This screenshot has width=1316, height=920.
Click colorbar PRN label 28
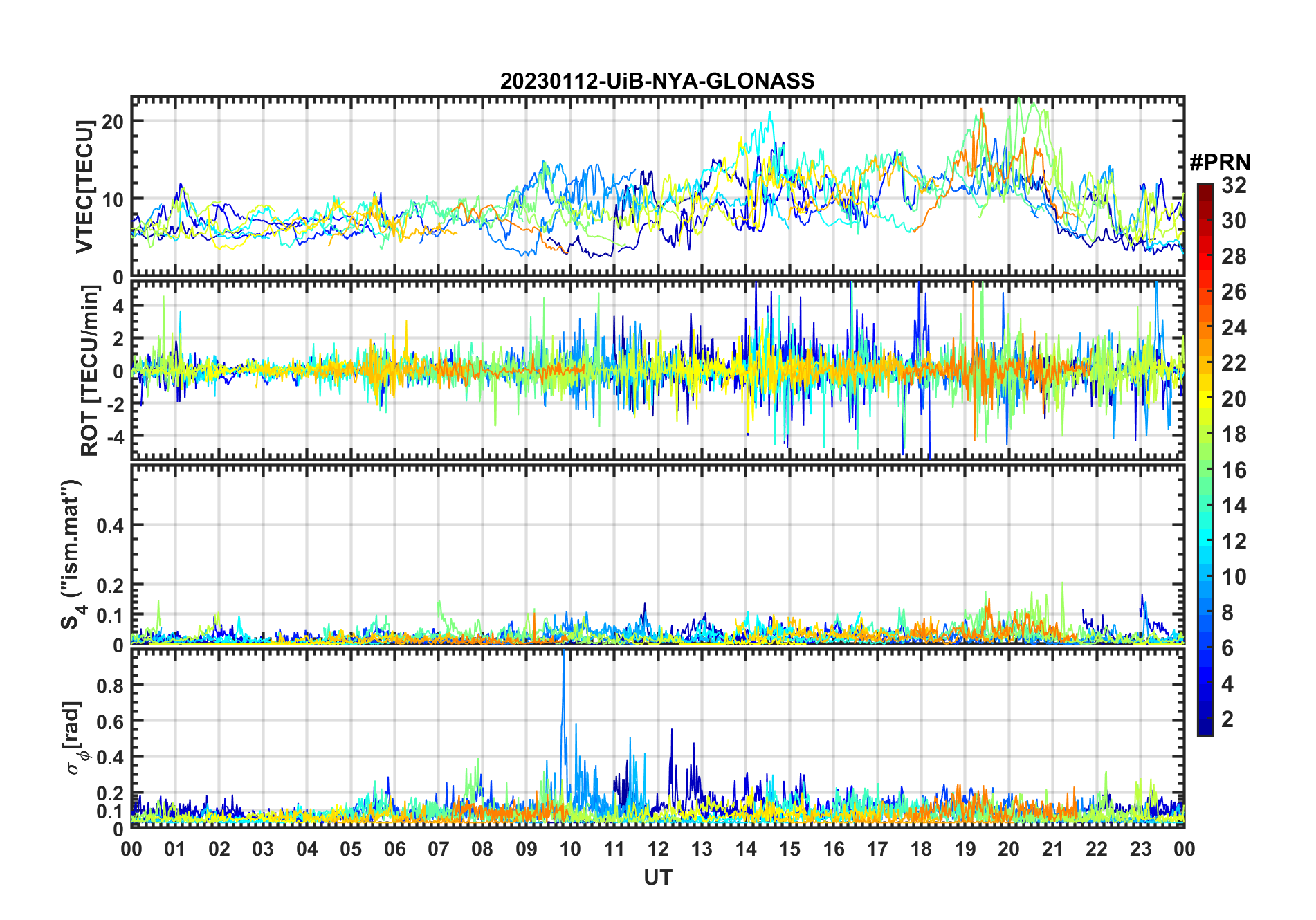[x=1234, y=257]
